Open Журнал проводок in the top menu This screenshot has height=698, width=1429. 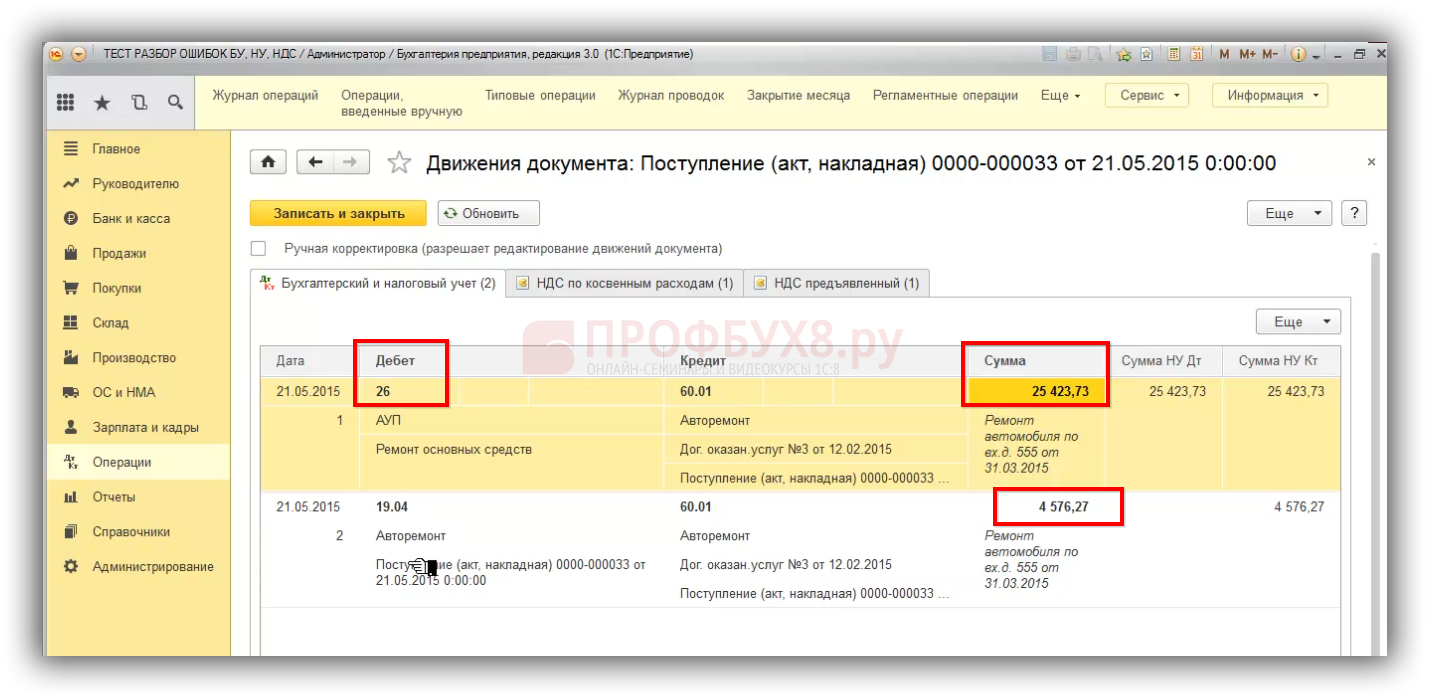click(x=670, y=95)
